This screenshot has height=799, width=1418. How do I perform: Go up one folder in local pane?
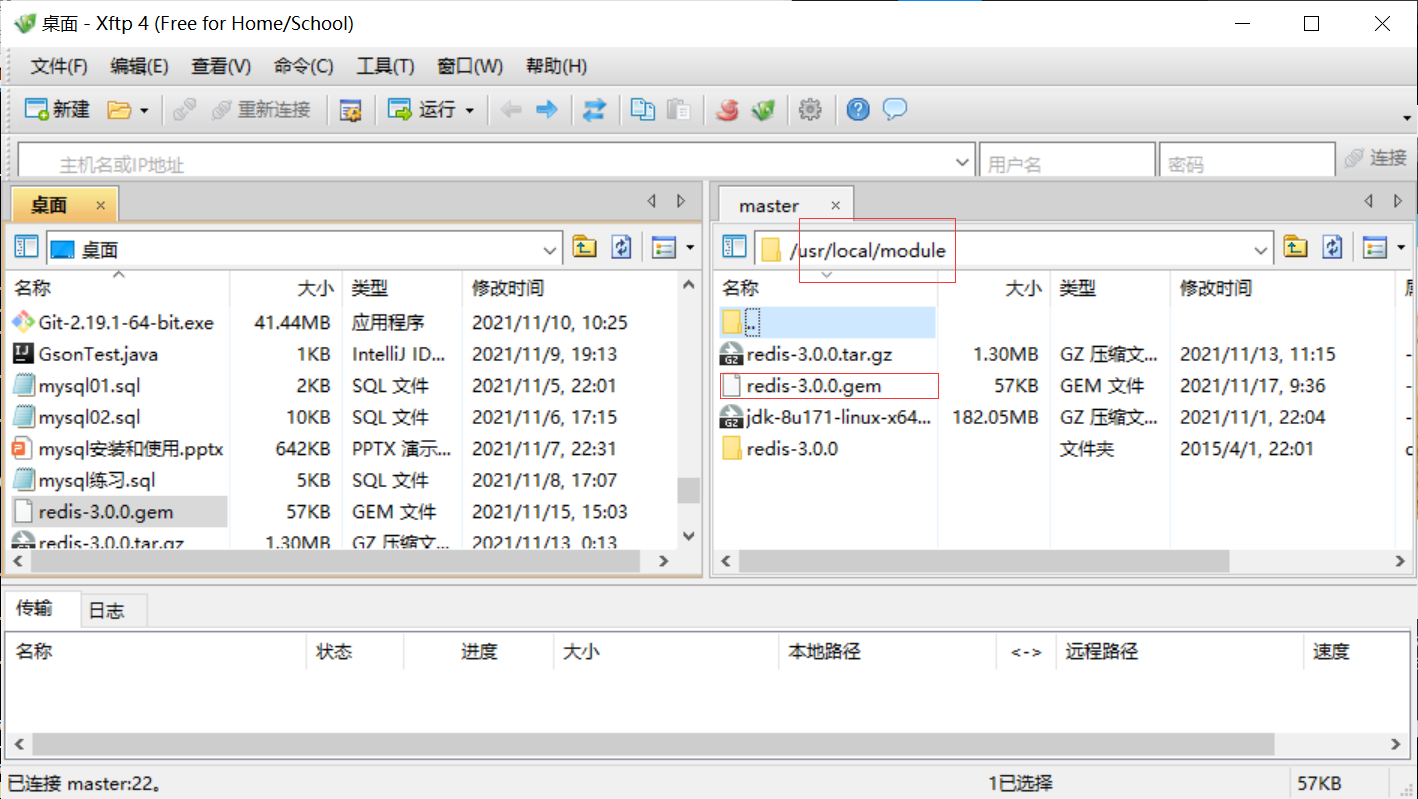pyautogui.click(x=584, y=247)
